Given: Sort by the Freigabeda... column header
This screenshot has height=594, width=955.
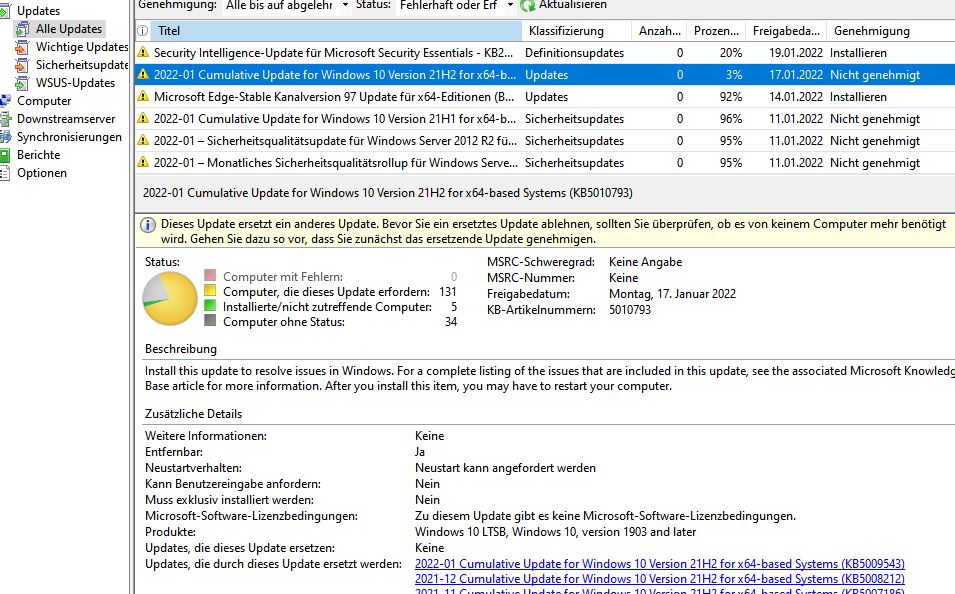Looking at the screenshot, I should [x=786, y=30].
